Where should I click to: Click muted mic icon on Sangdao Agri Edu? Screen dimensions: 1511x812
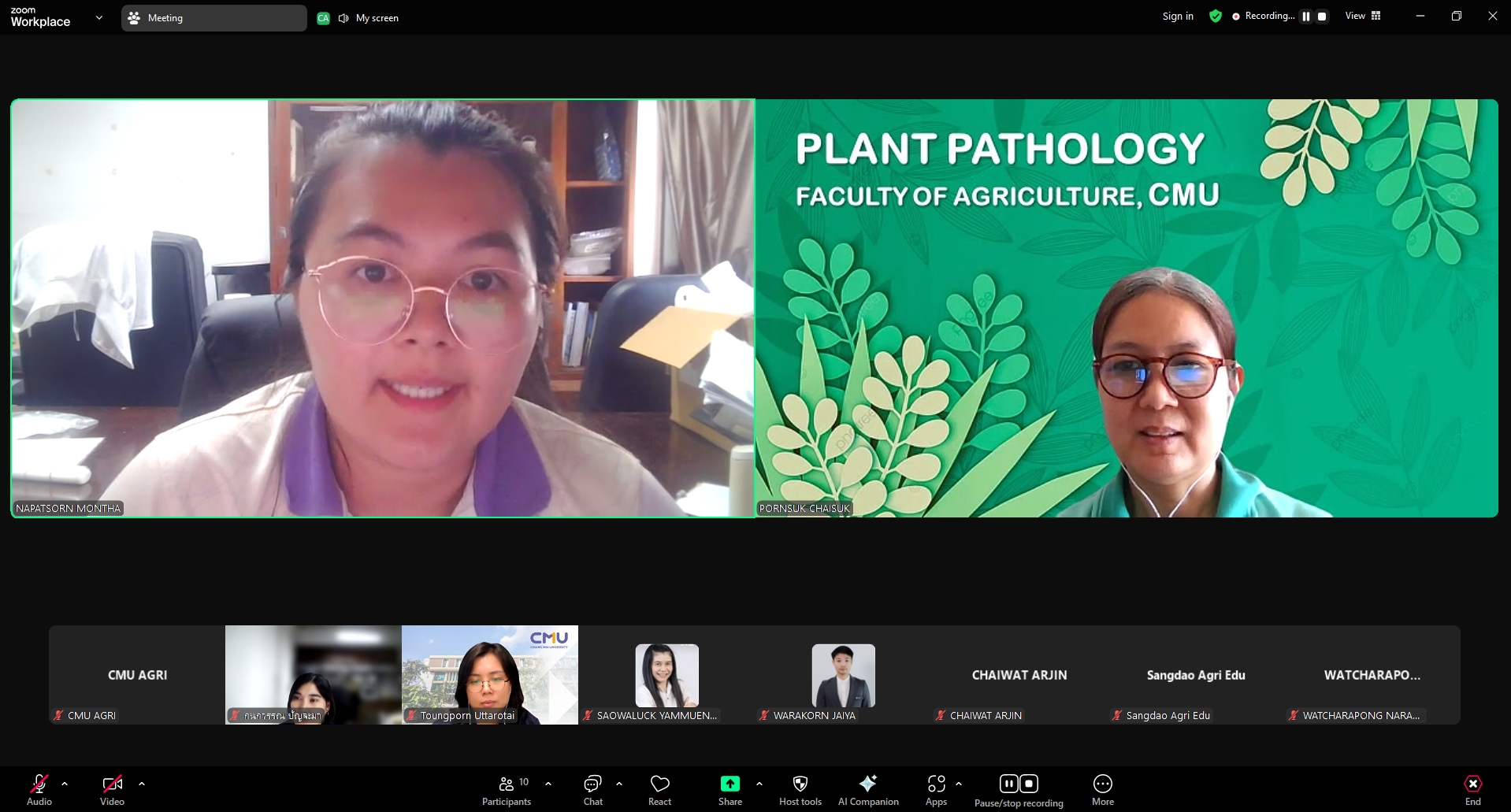tap(1117, 715)
